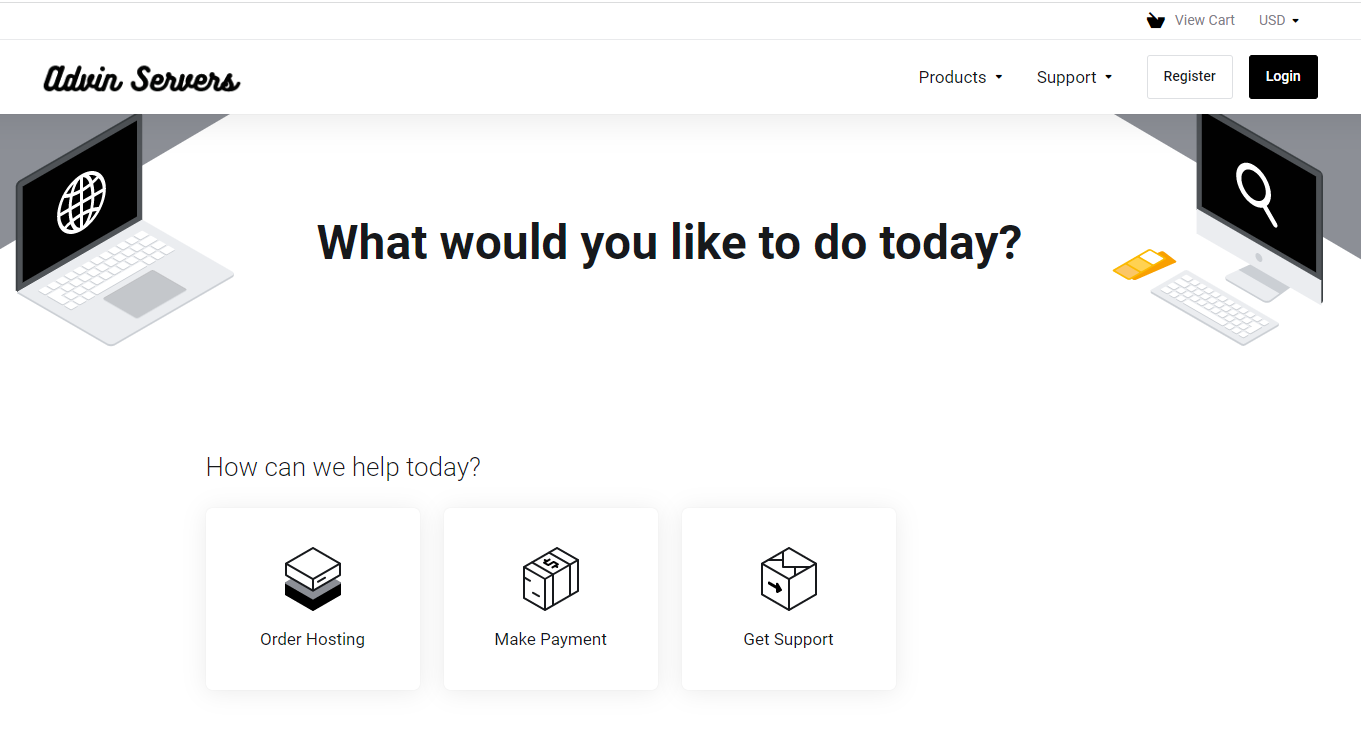Viewport: 1361px width, 730px height.
Task: Select the Make Payment label
Action: tap(550, 639)
